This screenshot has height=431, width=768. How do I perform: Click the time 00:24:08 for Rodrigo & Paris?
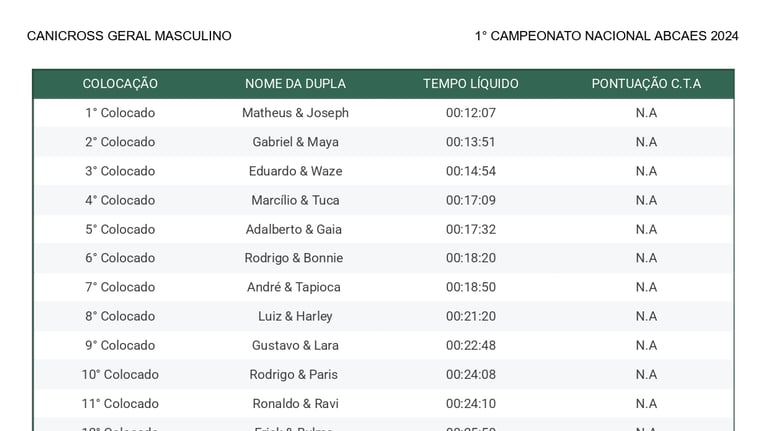471,375
